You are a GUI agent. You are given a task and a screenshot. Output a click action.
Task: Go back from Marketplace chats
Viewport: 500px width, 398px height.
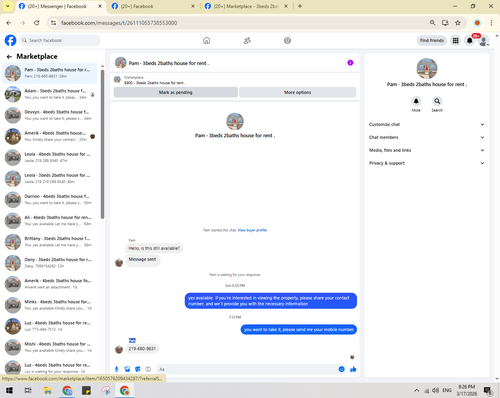9,57
